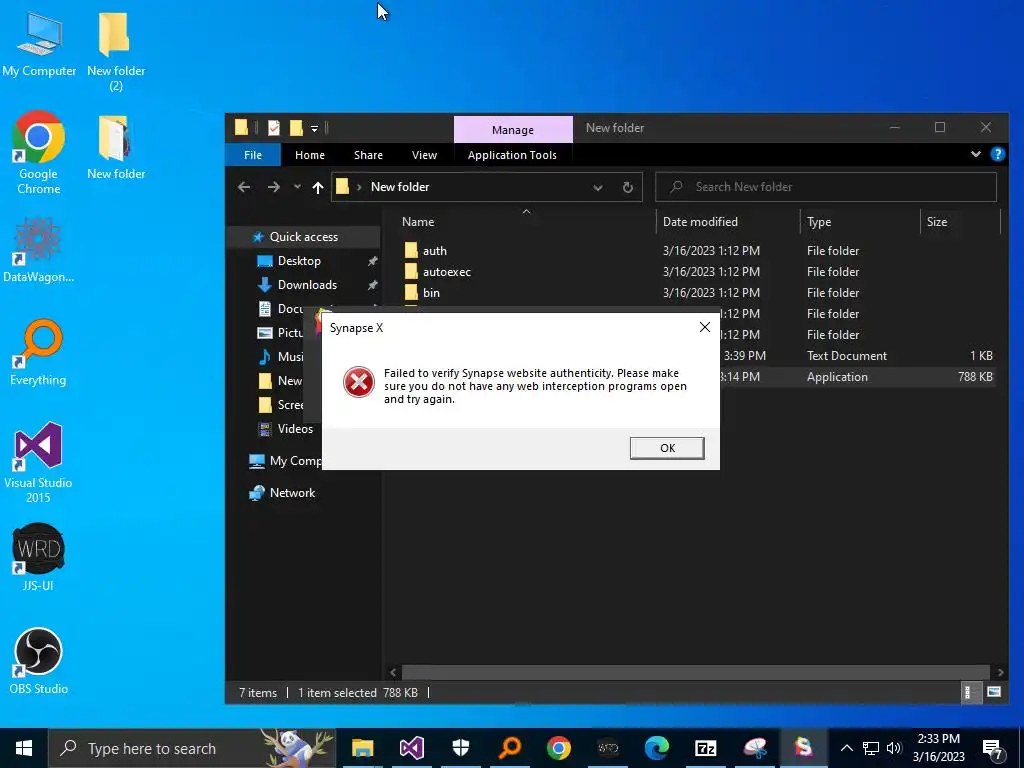Open recent locations dropdown arrow
This screenshot has width=1024, height=768.
coord(297,187)
